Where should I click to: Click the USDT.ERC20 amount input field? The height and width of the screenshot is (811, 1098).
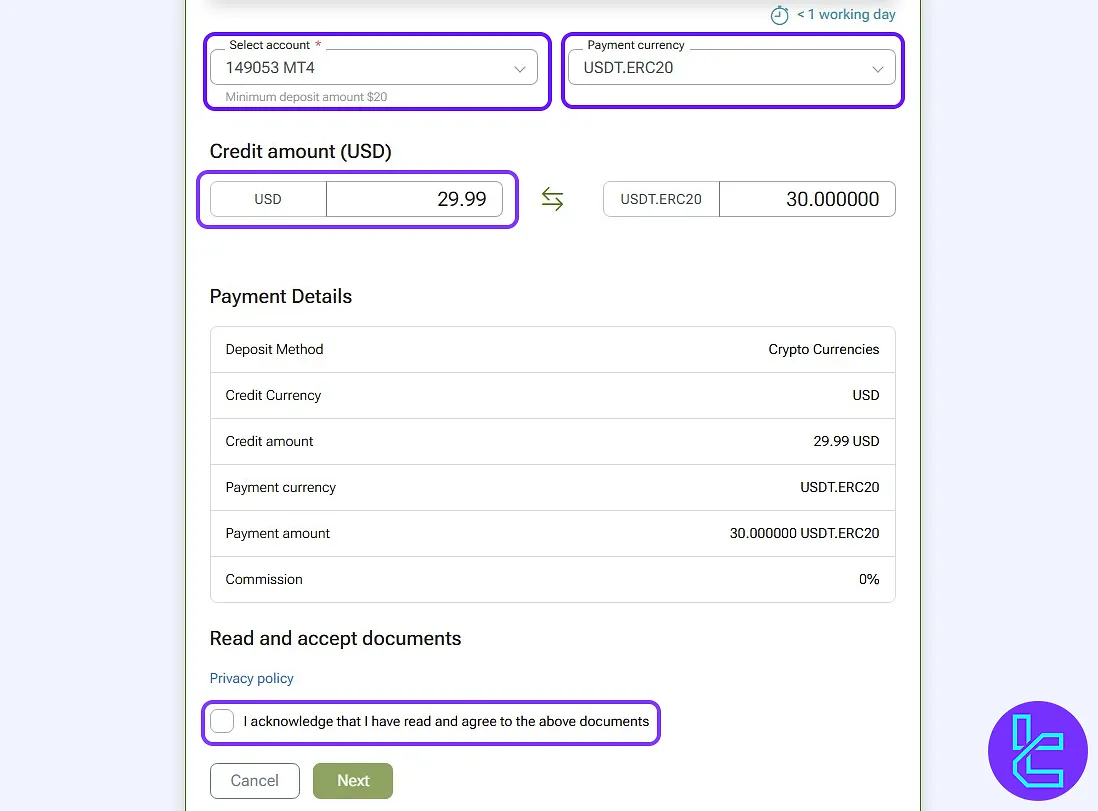point(807,199)
